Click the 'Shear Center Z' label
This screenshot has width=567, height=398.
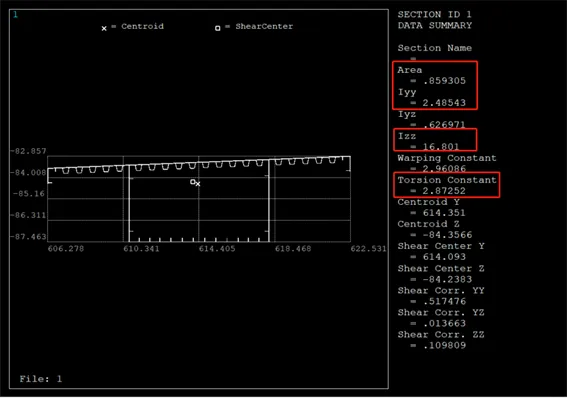(x=441, y=269)
